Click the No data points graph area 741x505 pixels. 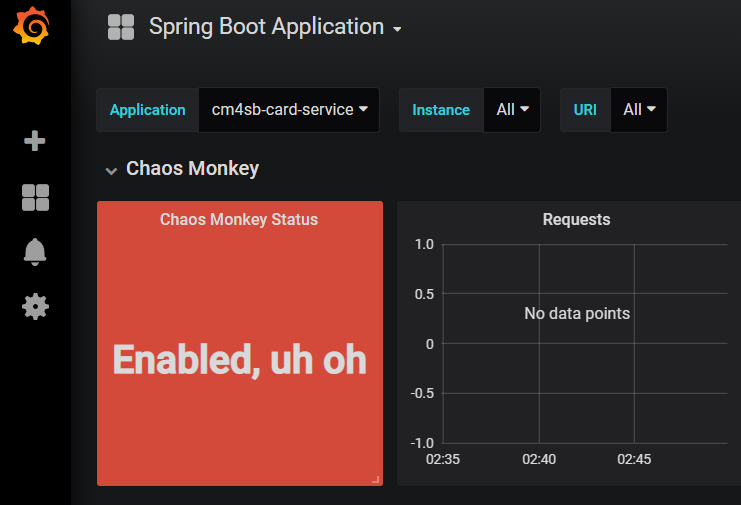[x=577, y=313]
